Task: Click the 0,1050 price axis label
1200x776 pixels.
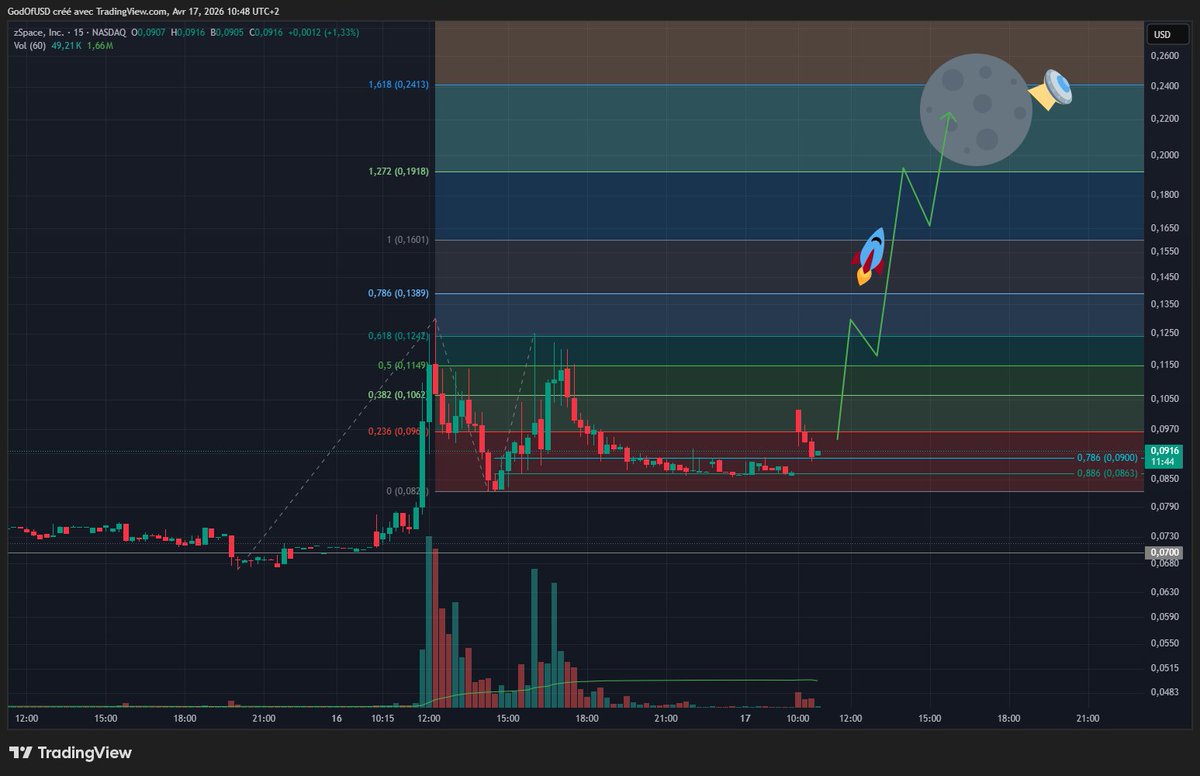Action: tap(1164, 399)
